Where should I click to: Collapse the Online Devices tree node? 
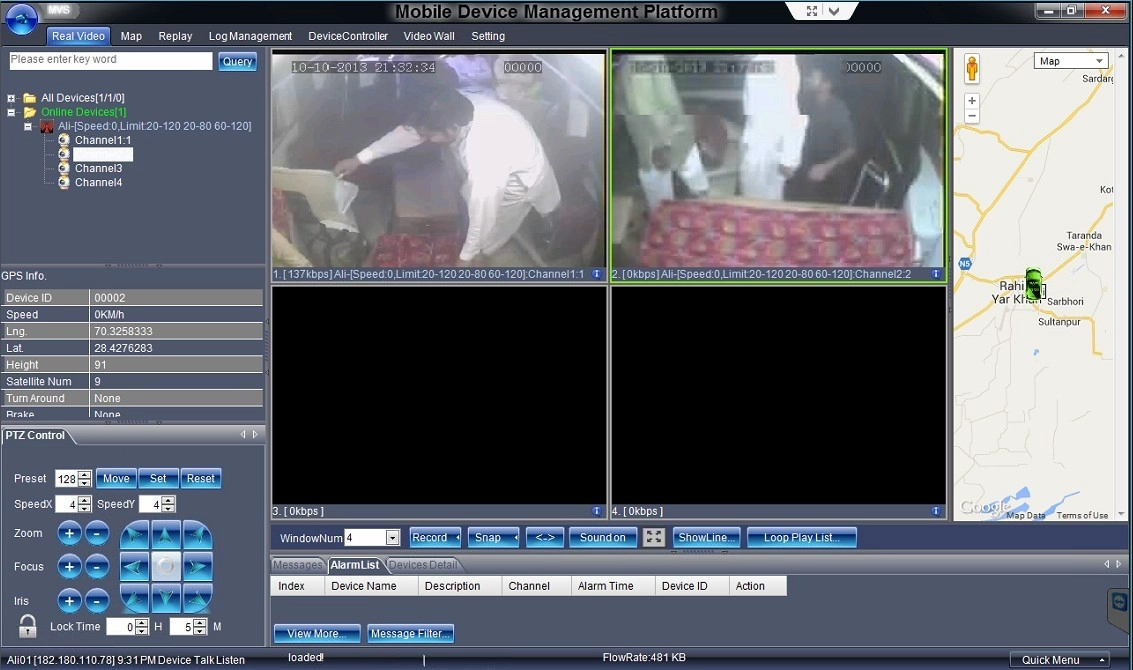[11, 112]
